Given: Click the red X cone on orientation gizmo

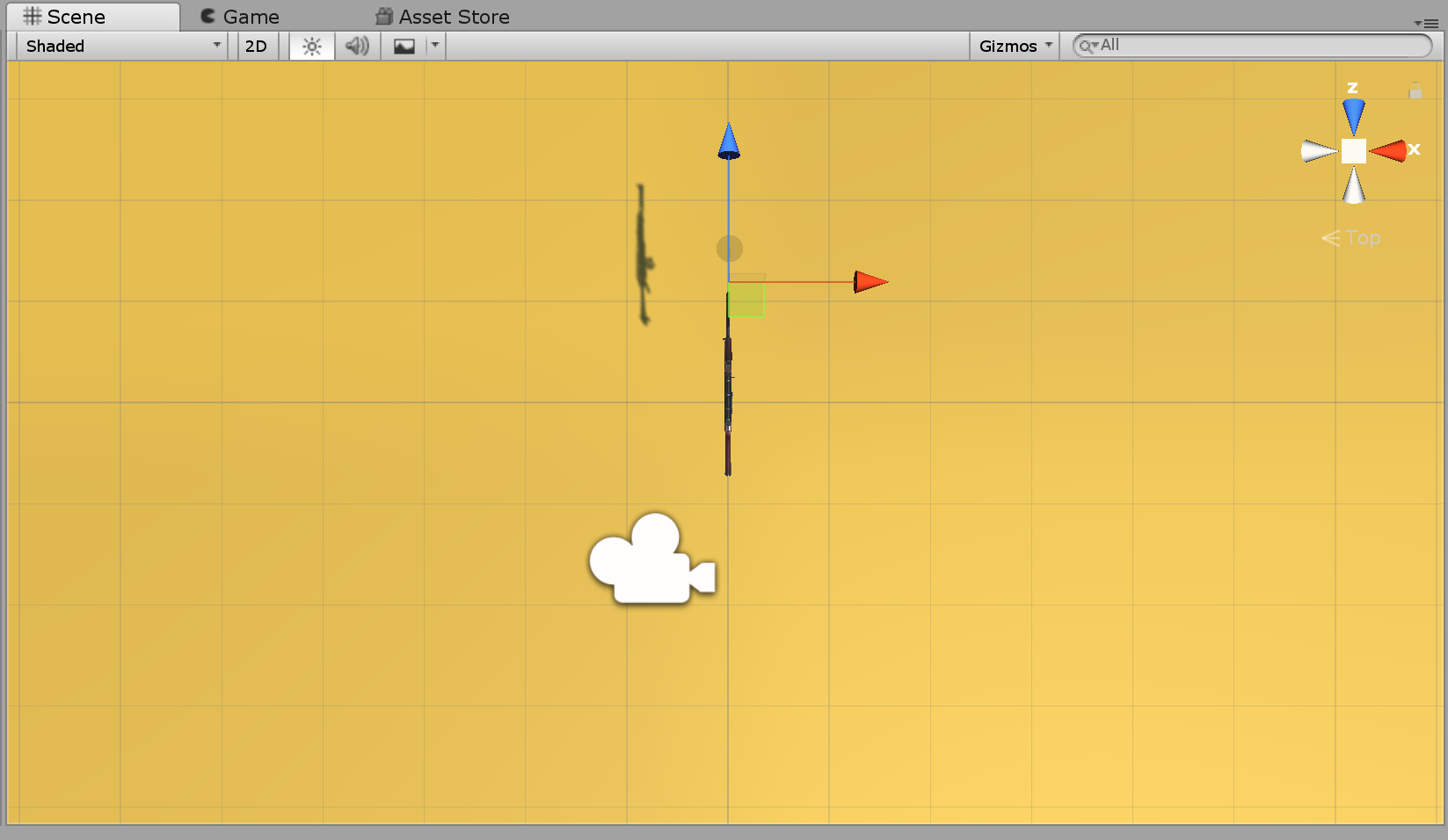Looking at the screenshot, I should click(1389, 151).
